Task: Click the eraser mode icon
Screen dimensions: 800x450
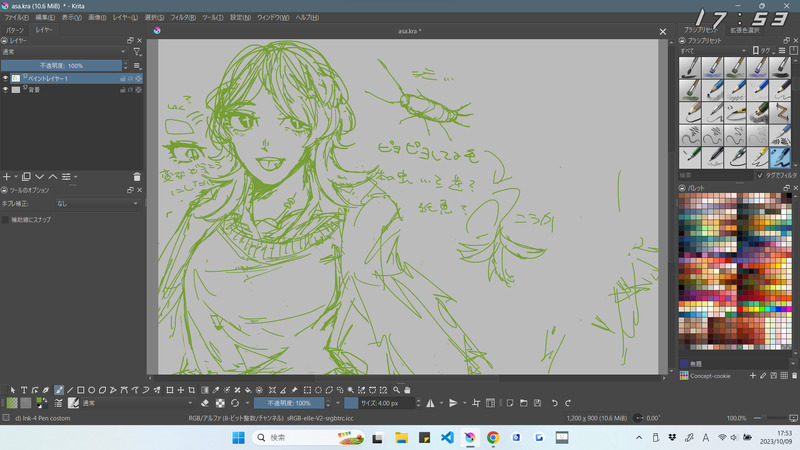Action: tap(204, 403)
